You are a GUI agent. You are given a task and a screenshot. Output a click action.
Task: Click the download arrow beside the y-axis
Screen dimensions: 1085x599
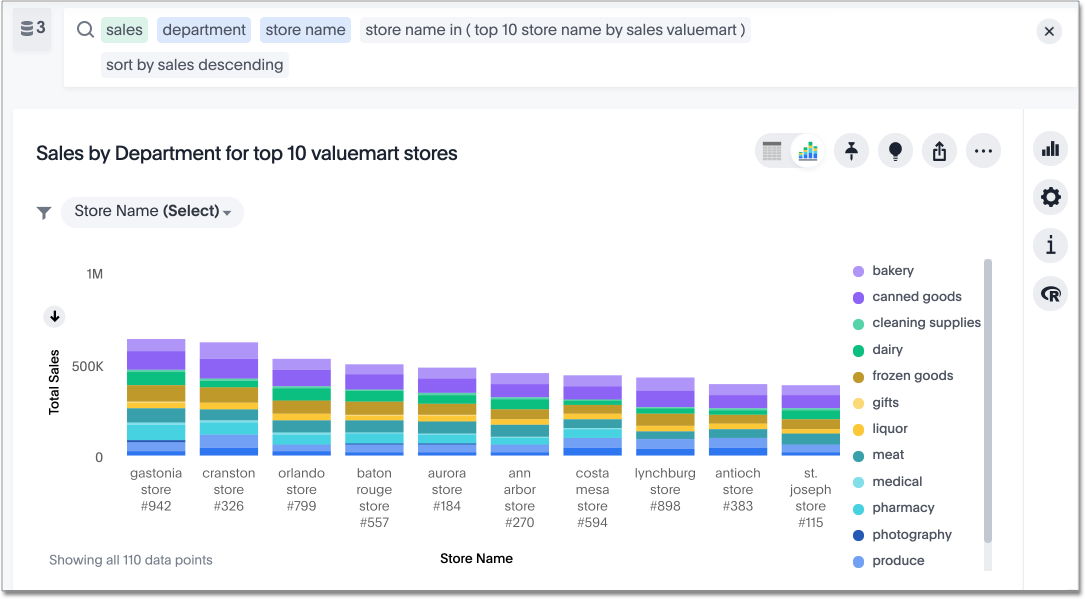tap(55, 316)
